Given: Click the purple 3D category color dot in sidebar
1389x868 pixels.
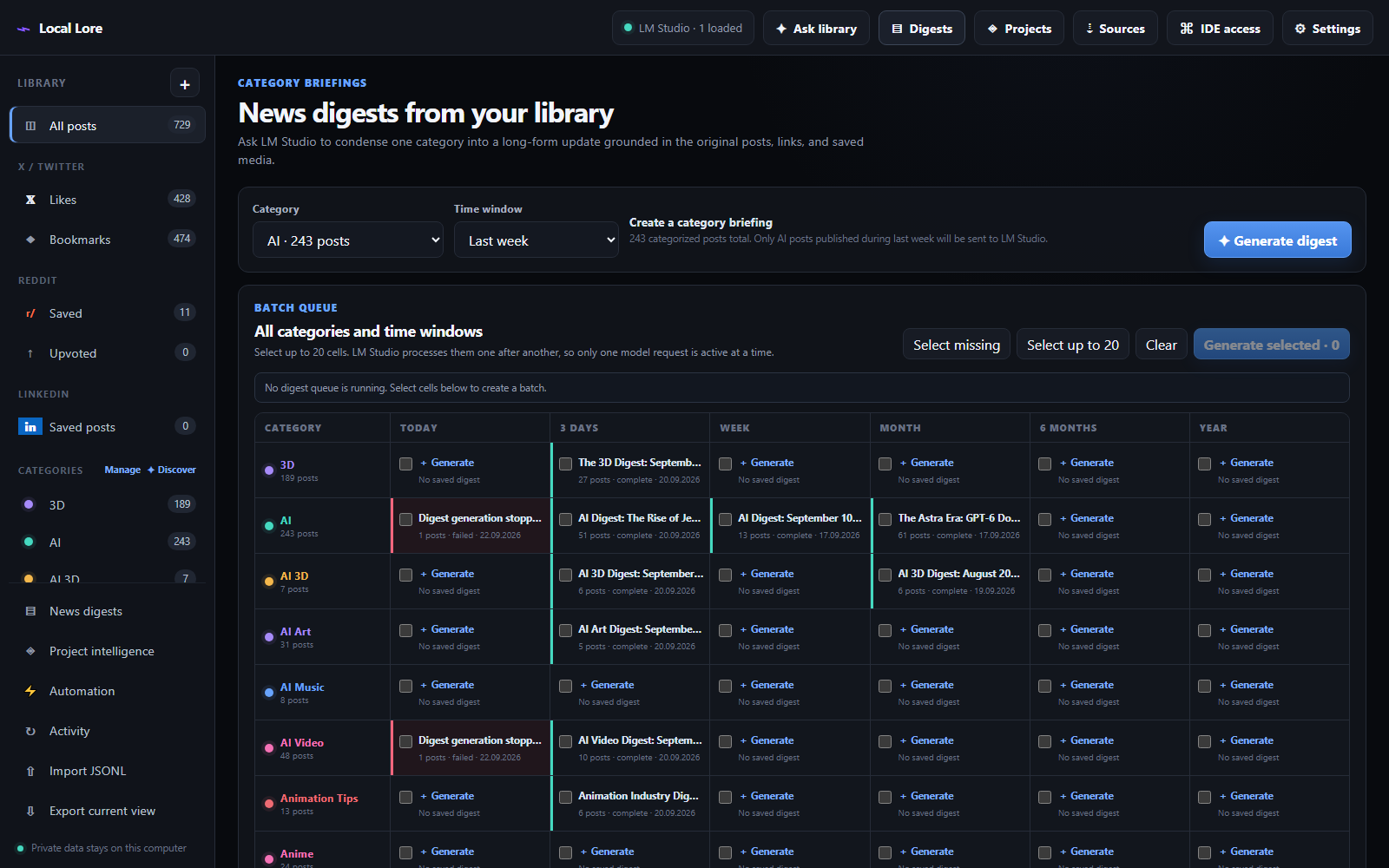Looking at the screenshot, I should point(29,504).
